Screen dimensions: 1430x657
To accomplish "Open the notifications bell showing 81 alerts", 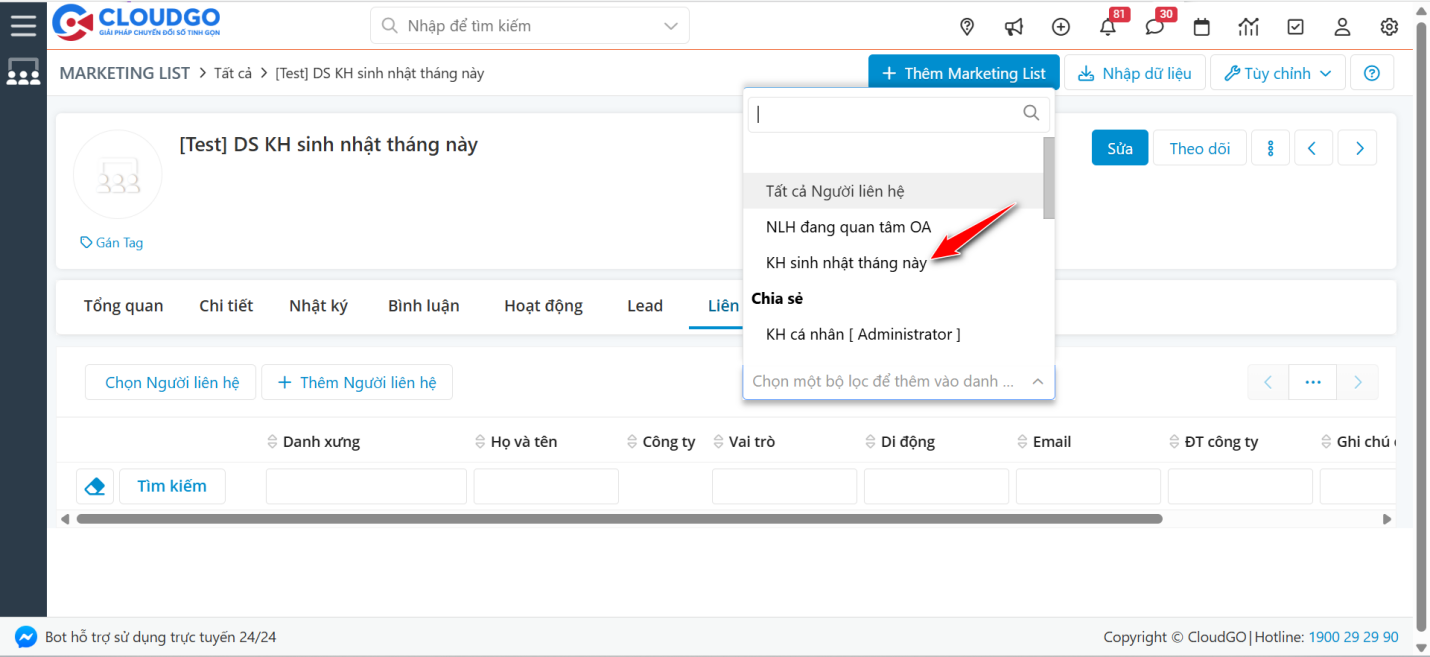I will point(1107,27).
